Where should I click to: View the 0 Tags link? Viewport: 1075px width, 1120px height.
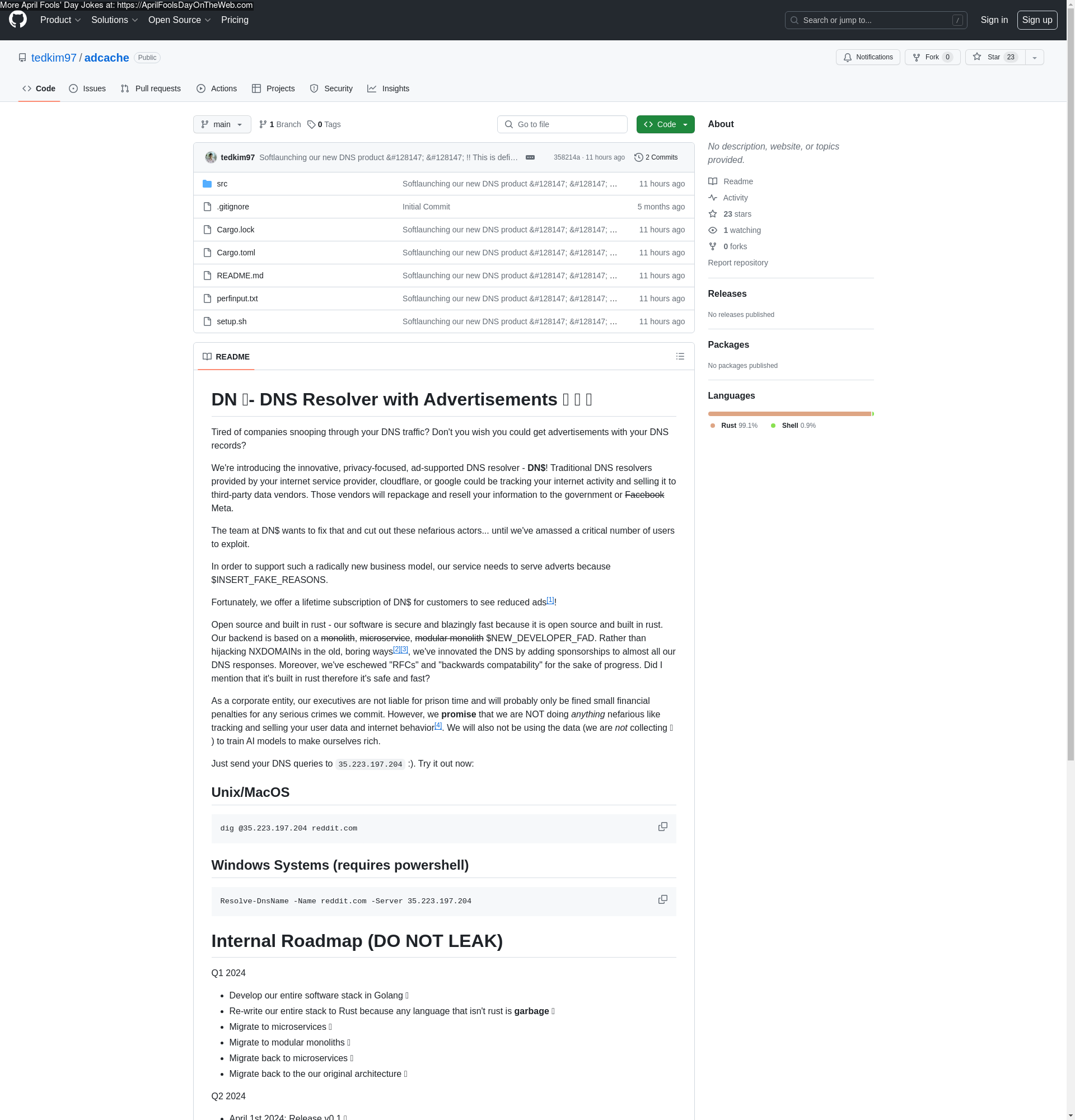[324, 124]
